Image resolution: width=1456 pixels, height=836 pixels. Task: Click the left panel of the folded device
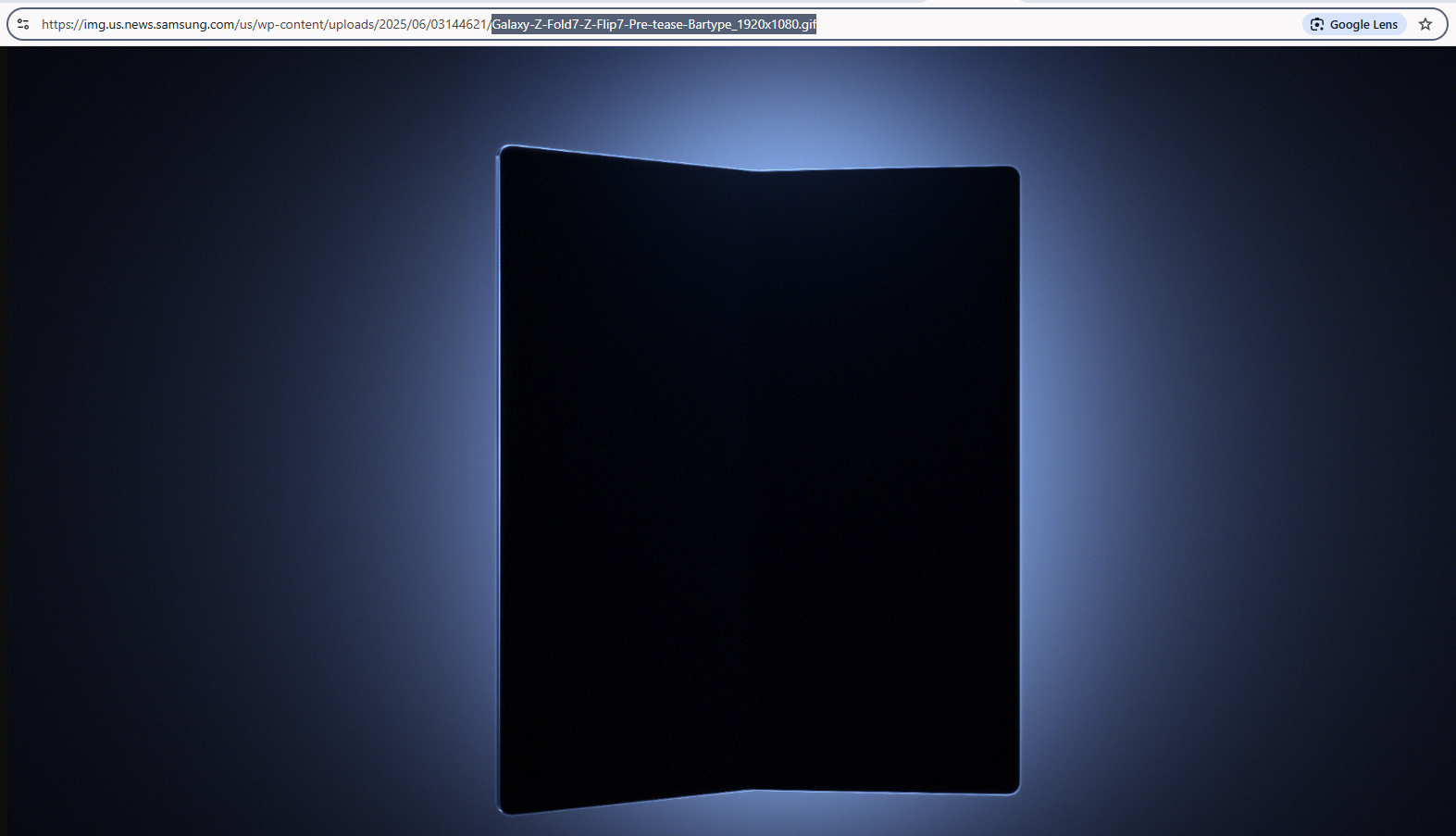coord(628,480)
